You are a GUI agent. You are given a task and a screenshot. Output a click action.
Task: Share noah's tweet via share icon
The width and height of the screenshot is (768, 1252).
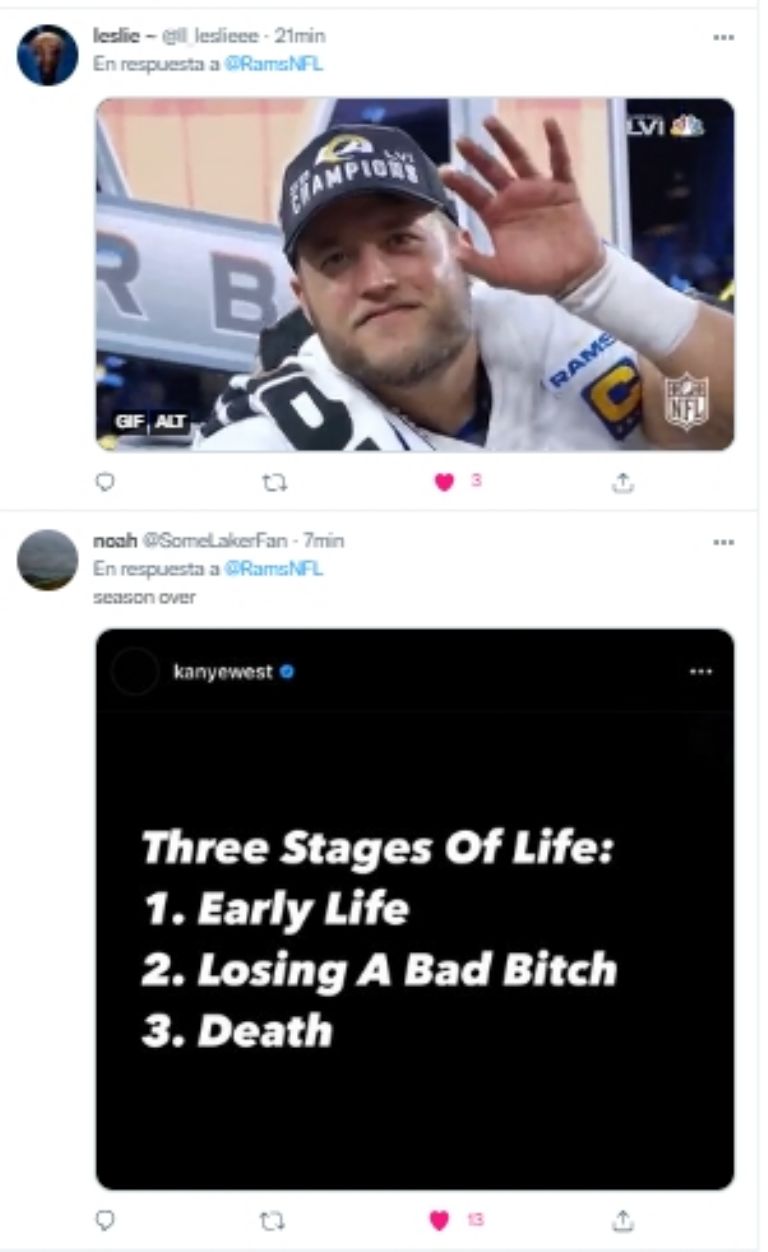622,1220
